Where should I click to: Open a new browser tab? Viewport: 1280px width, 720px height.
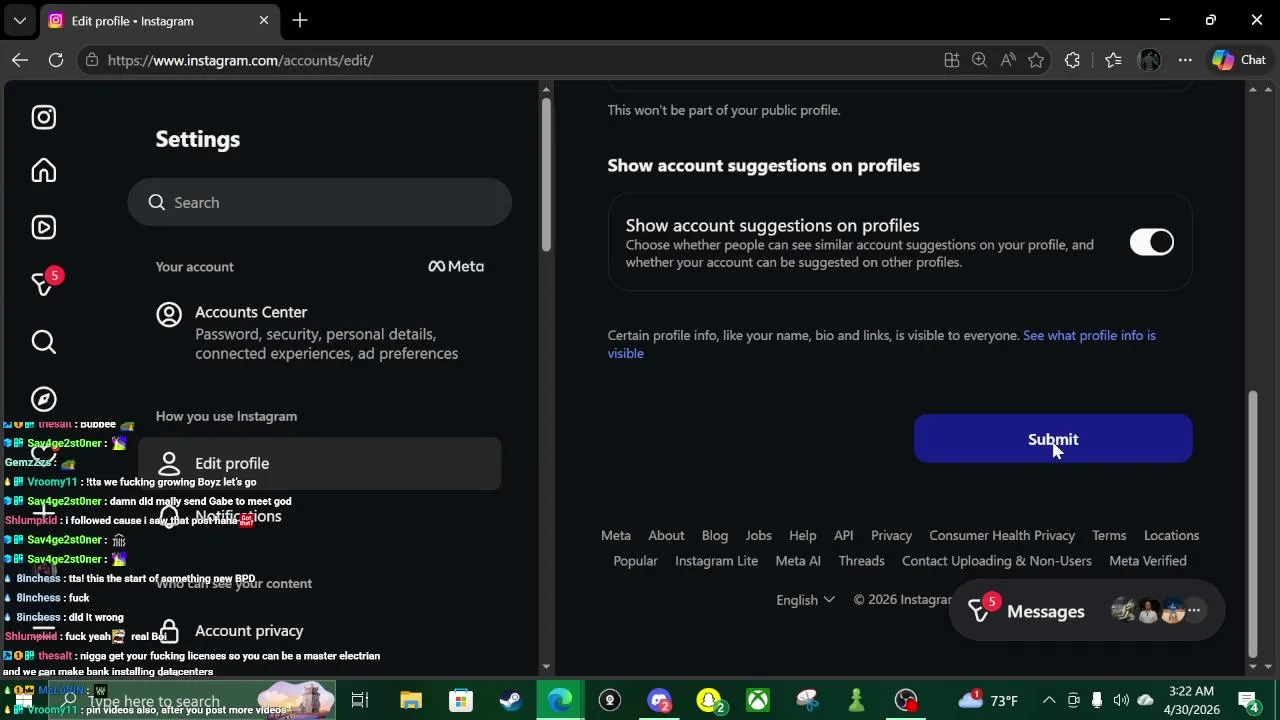(300, 20)
